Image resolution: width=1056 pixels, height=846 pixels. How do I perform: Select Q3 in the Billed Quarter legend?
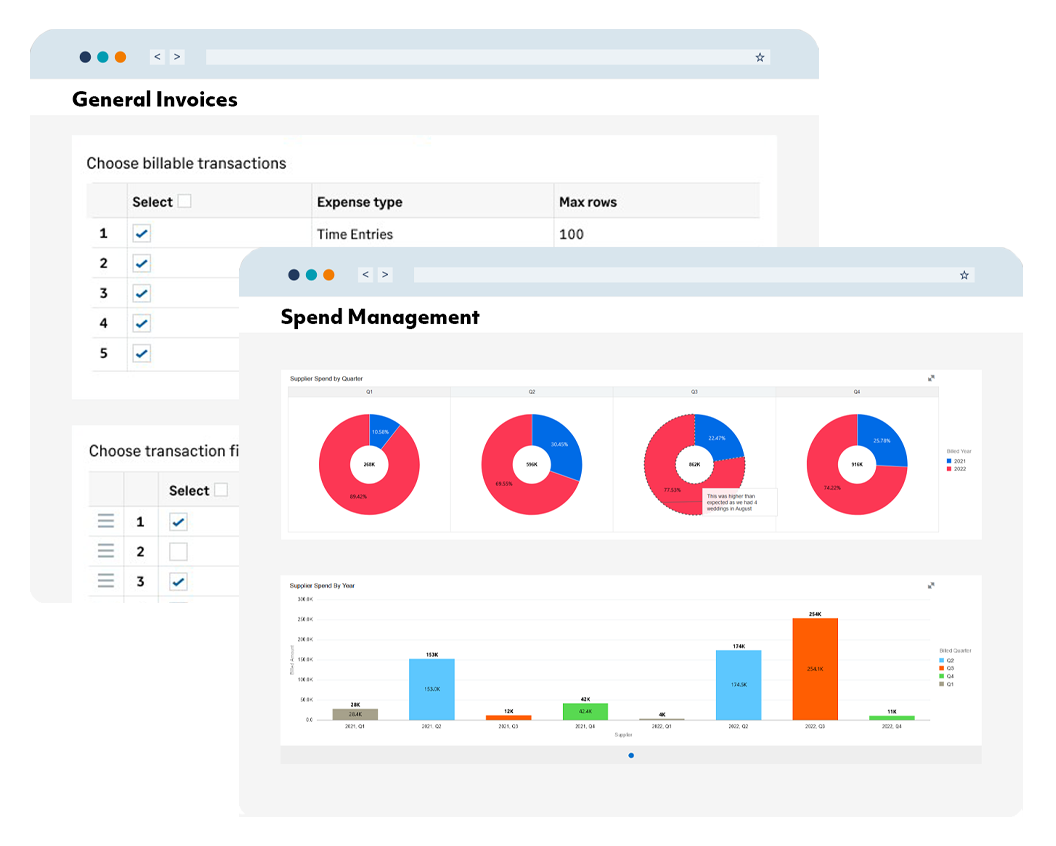click(950, 668)
